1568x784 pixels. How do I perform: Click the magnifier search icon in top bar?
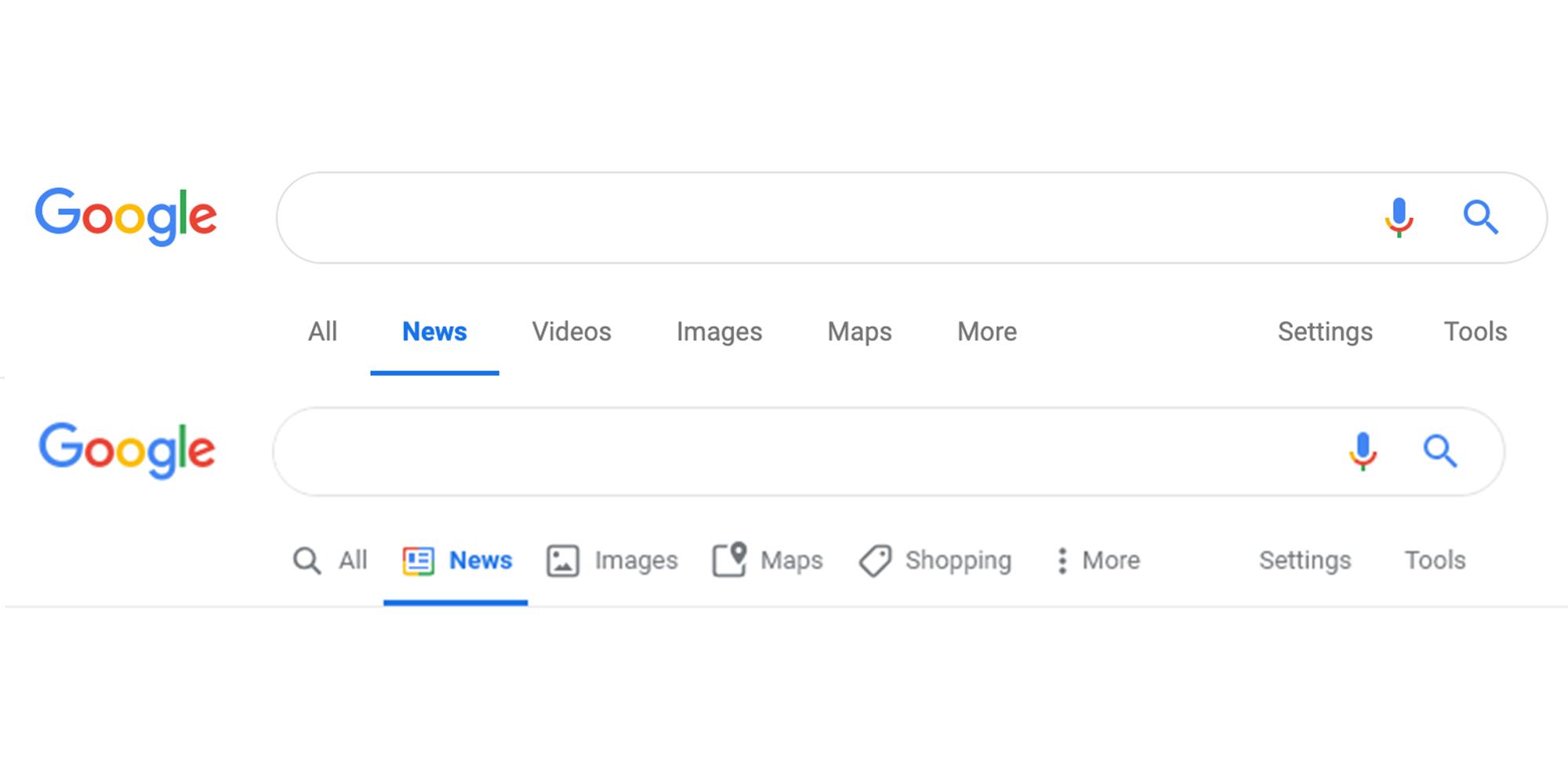click(x=1480, y=217)
